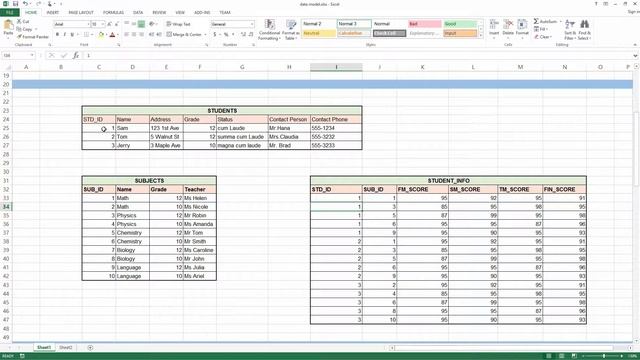Click the AutoSum sigma icon
Screen dimensions: 640x360
(536, 21)
